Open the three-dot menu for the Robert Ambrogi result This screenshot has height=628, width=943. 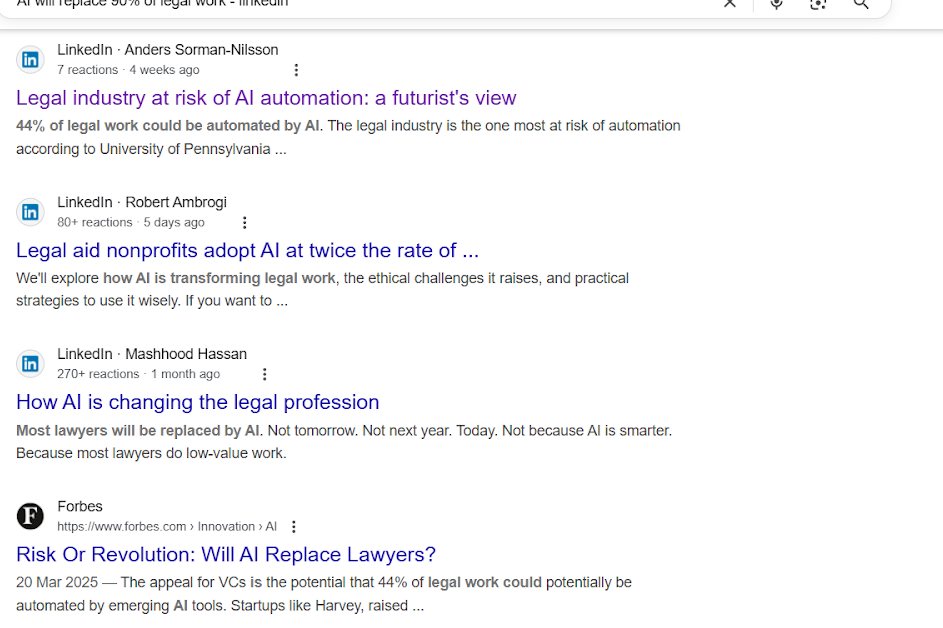[245, 222]
